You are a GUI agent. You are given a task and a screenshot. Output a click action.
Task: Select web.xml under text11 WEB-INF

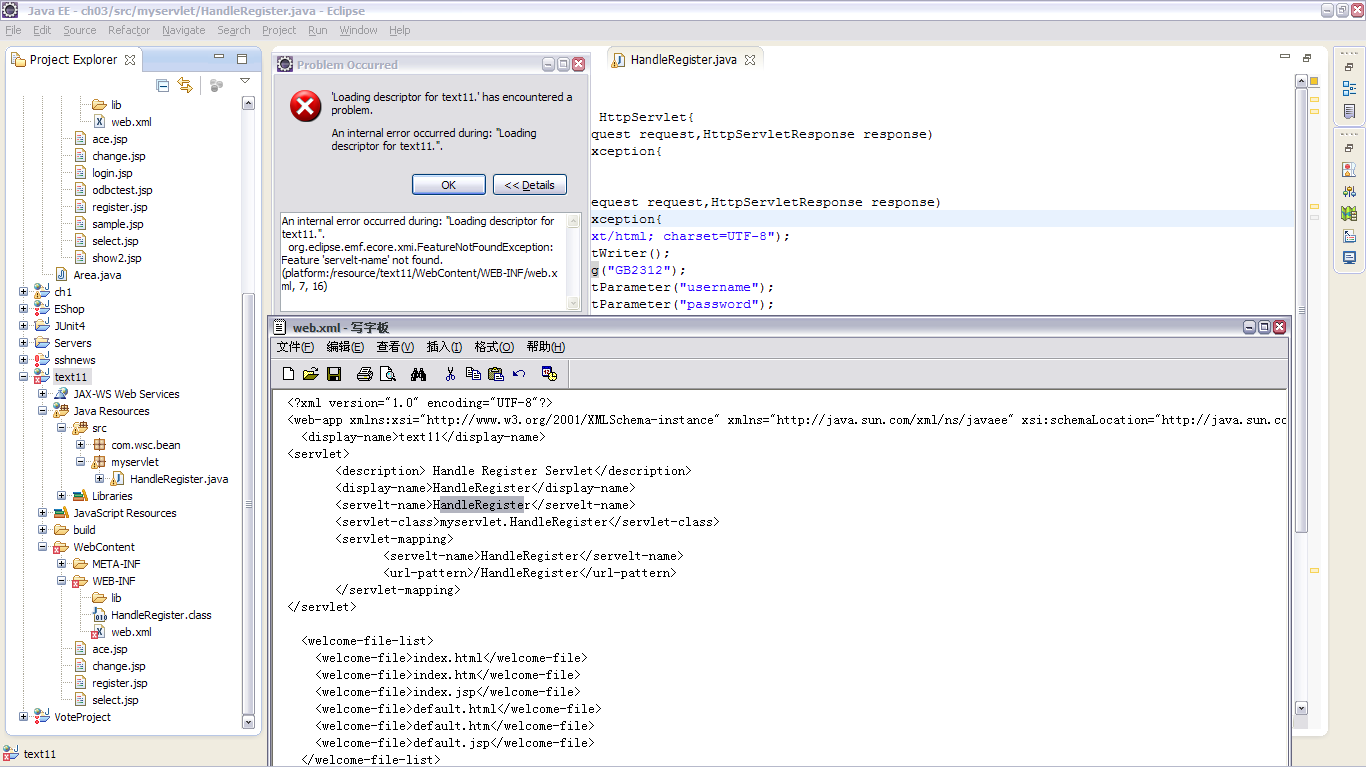click(x=131, y=632)
